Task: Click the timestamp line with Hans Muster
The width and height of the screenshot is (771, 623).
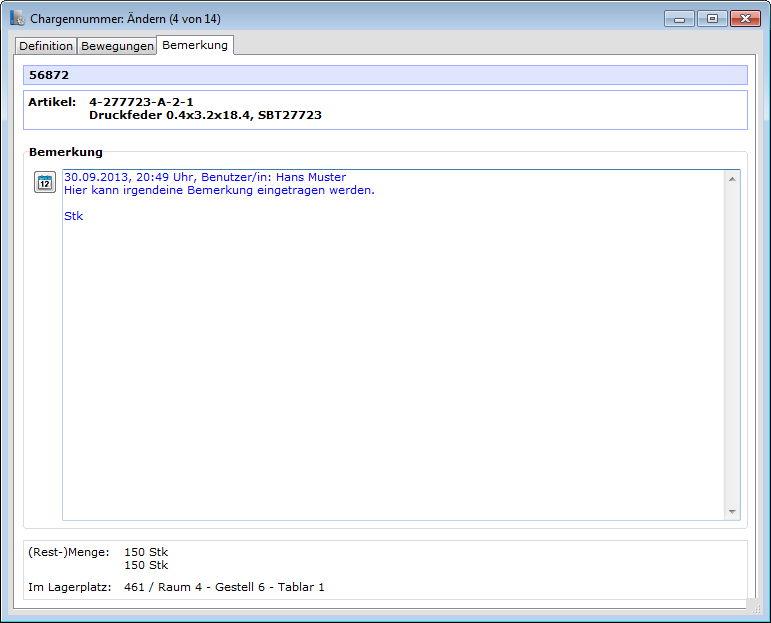Action: point(205,177)
